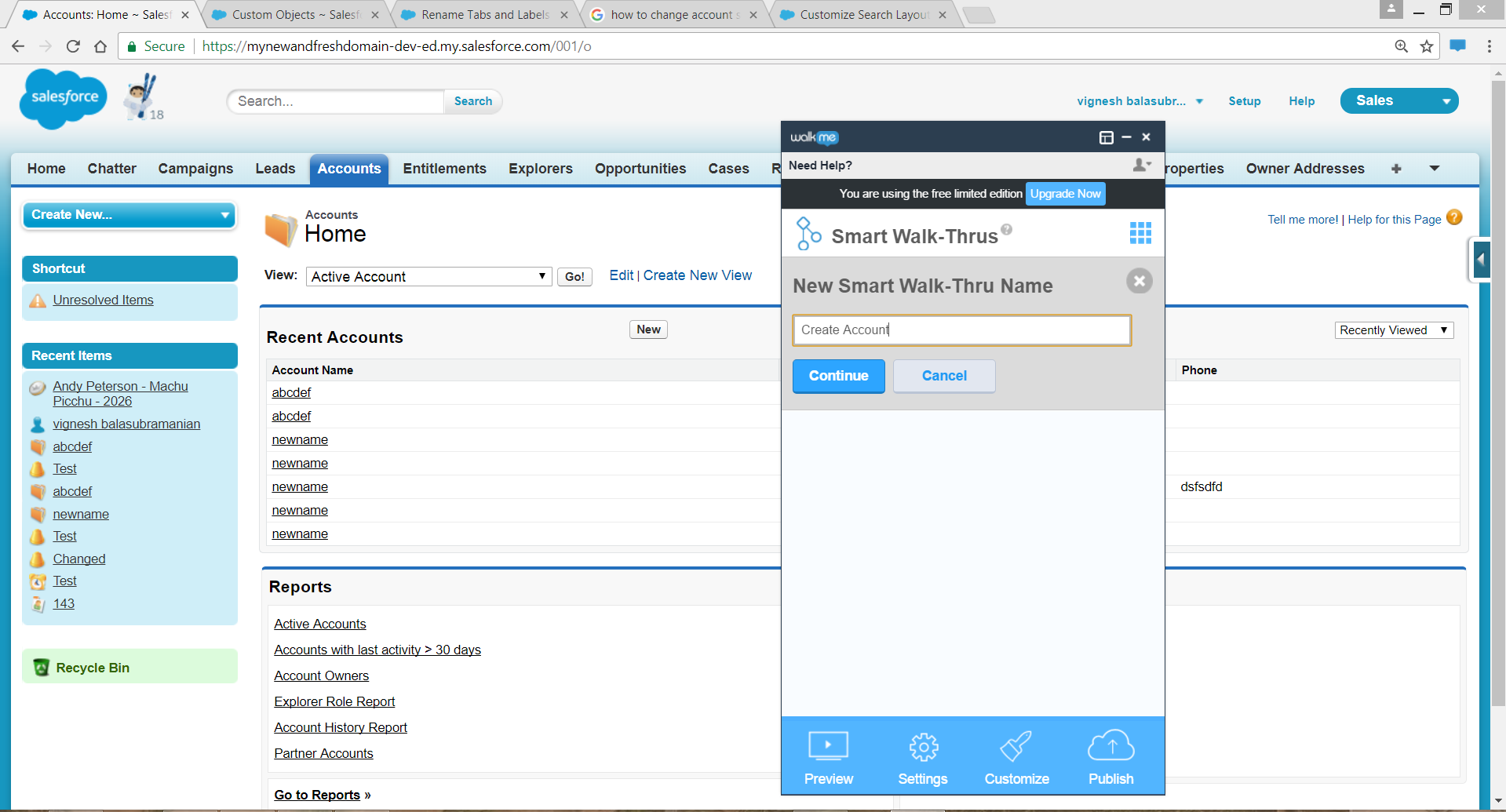The width and height of the screenshot is (1506, 812).
Task: Open Explorer Role Report link
Action: click(x=334, y=701)
